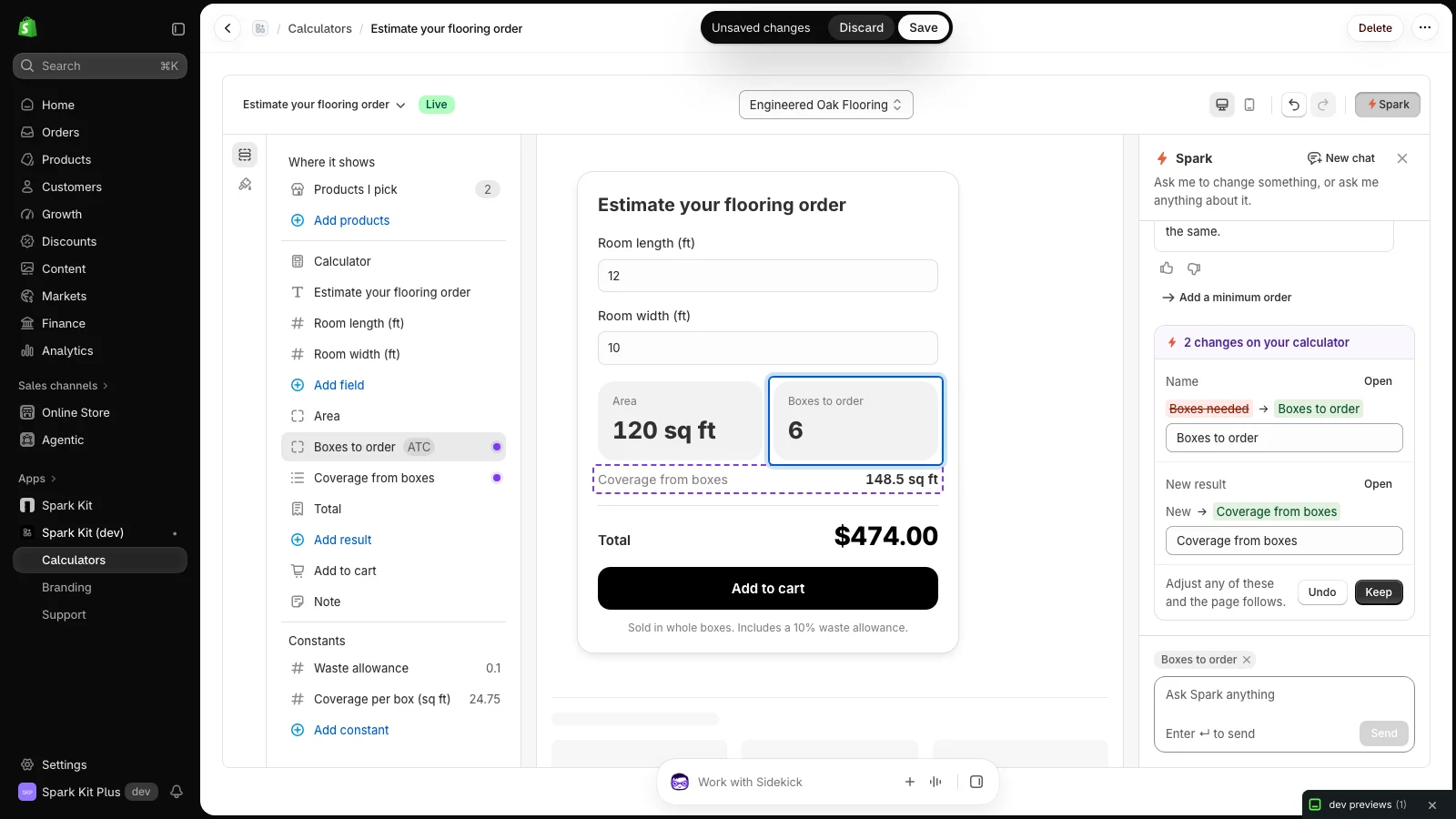Open the New result change details

[x=1377, y=484]
